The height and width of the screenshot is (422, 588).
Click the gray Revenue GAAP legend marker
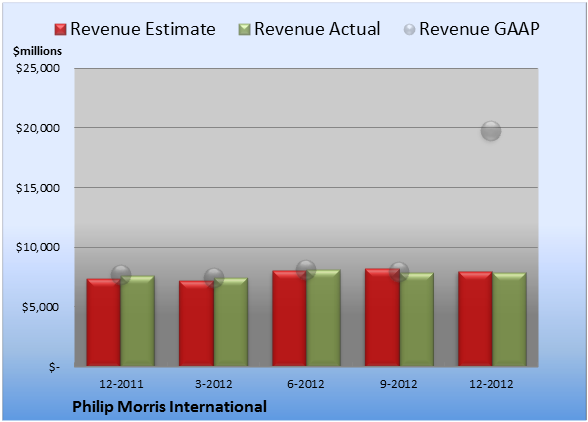coord(410,30)
